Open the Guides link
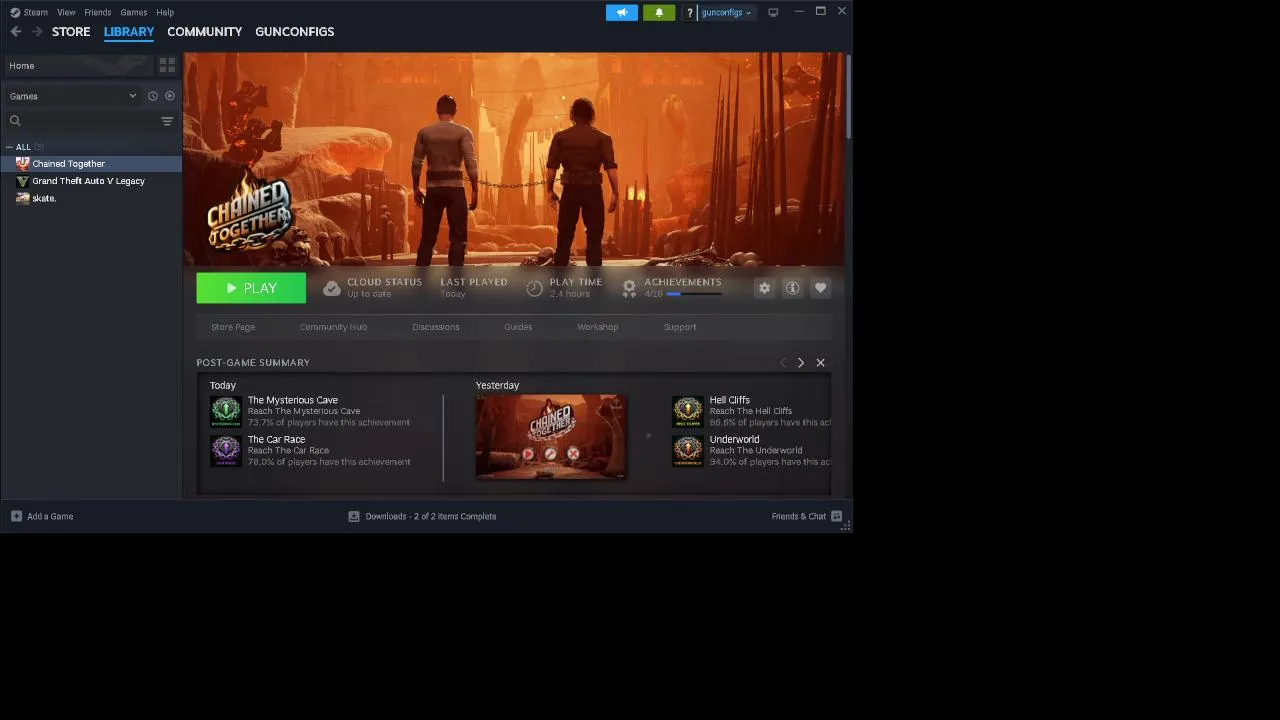This screenshot has width=1280, height=720. [x=518, y=327]
